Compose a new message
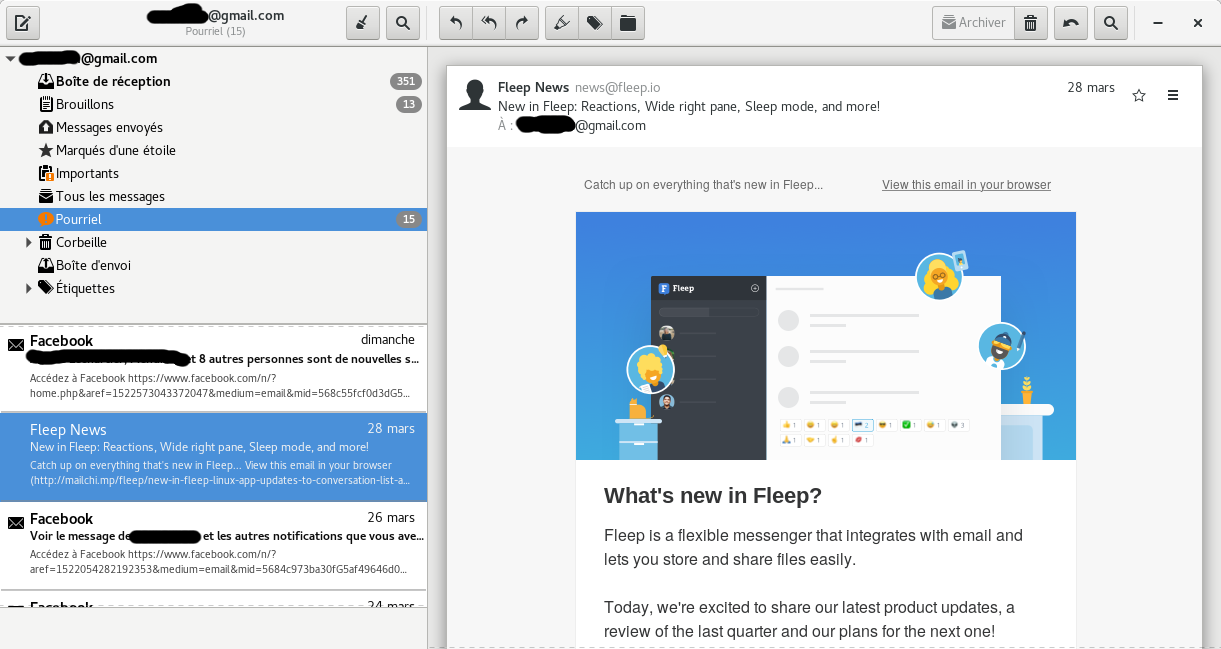The width and height of the screenshot is (1221, 649). click(23, 23)
